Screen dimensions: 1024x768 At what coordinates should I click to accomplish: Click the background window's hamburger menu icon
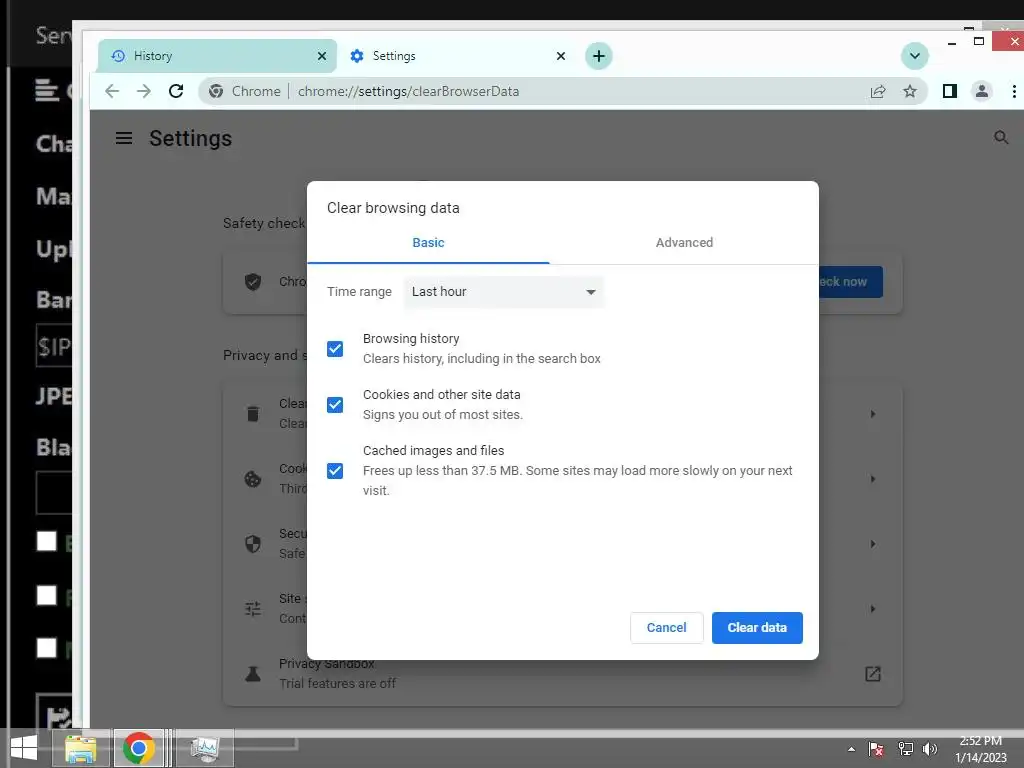[47, 91]
